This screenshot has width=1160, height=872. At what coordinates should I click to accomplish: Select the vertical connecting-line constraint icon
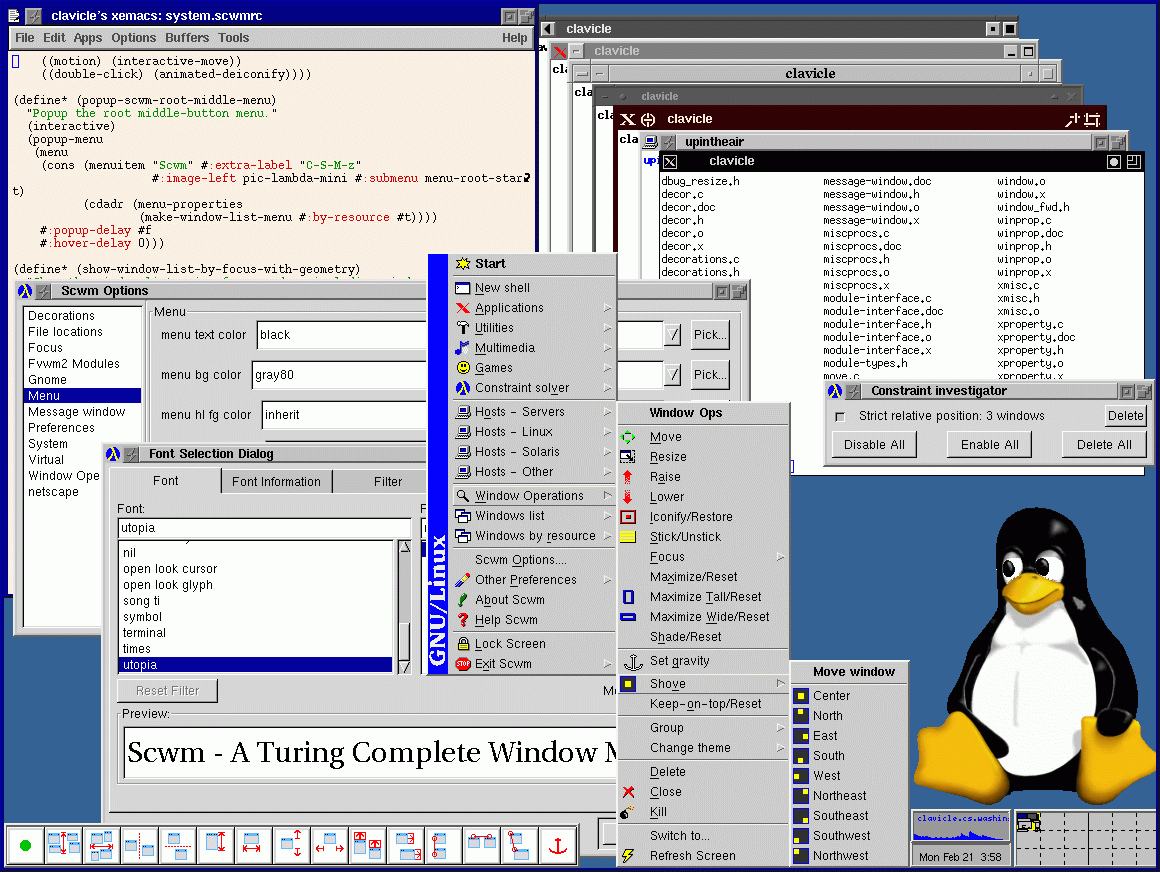tap(443, 845)
